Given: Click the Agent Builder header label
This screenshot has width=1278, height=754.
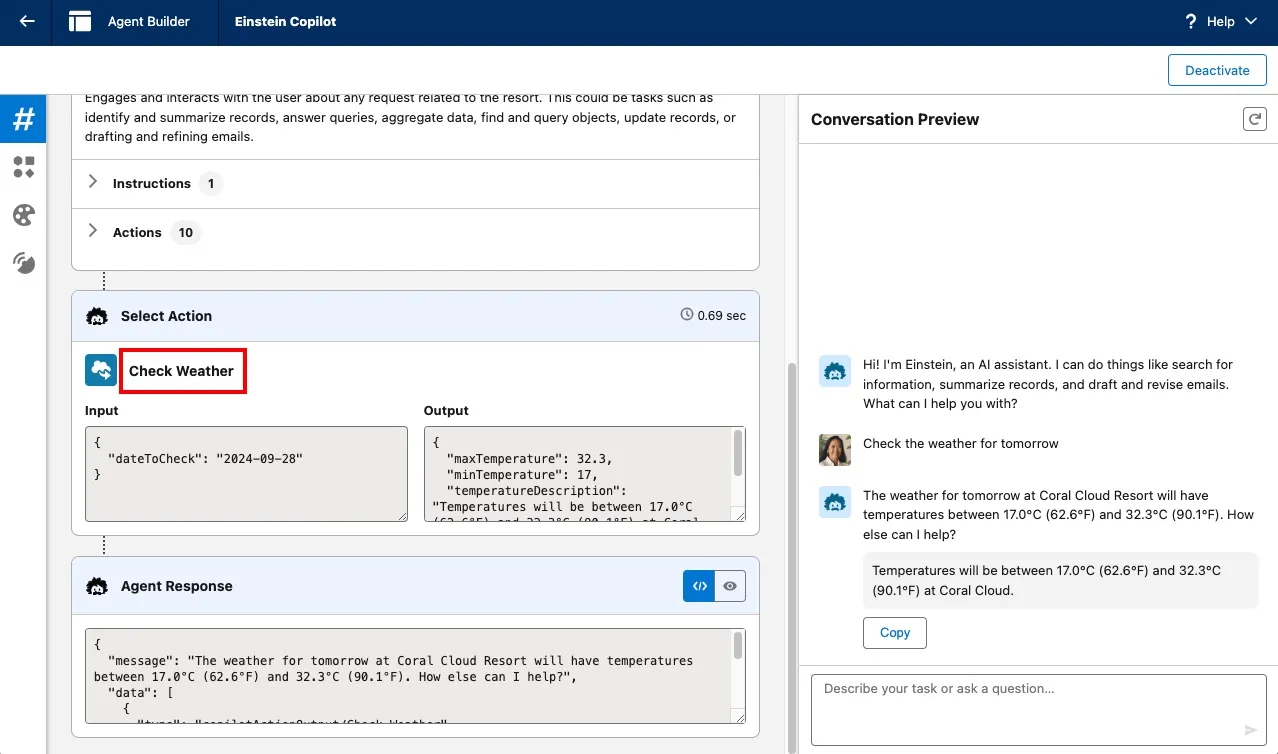Looking at the screenshot, I should point(148,21).
